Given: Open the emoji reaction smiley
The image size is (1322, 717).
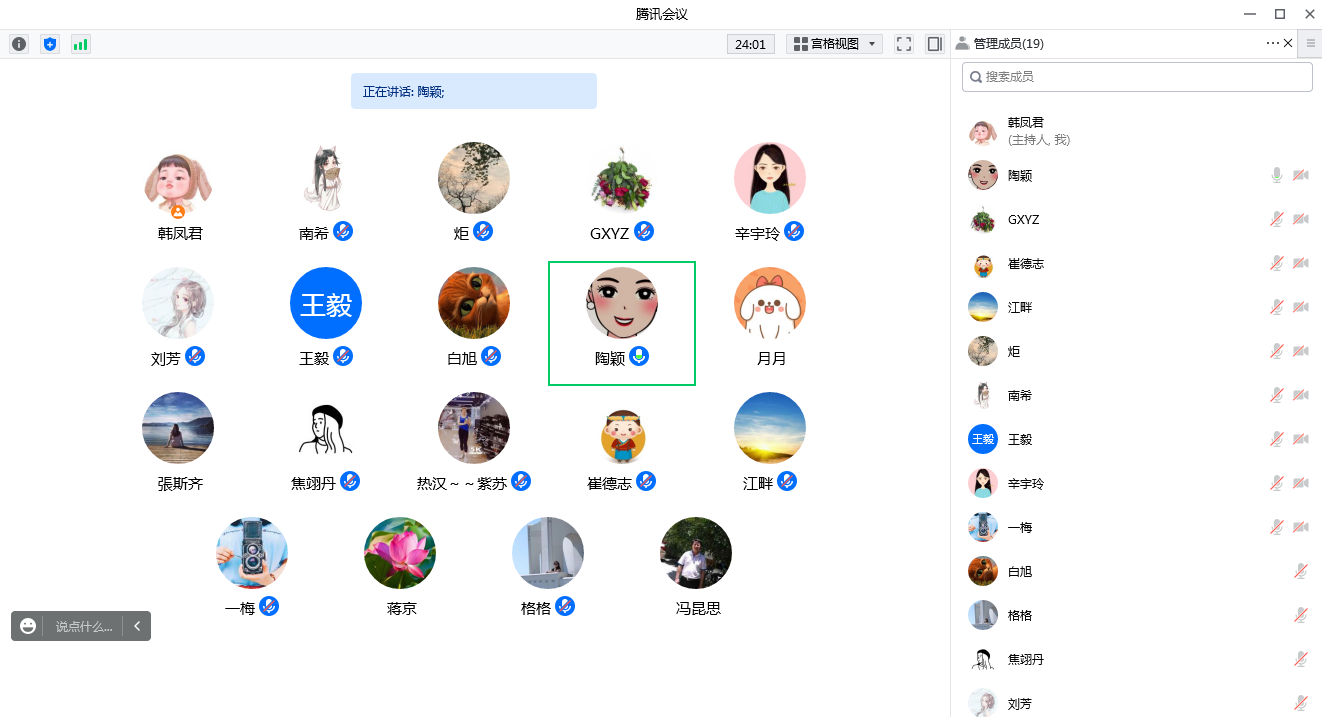Looking at the screenshot, I should pos(28,626).
